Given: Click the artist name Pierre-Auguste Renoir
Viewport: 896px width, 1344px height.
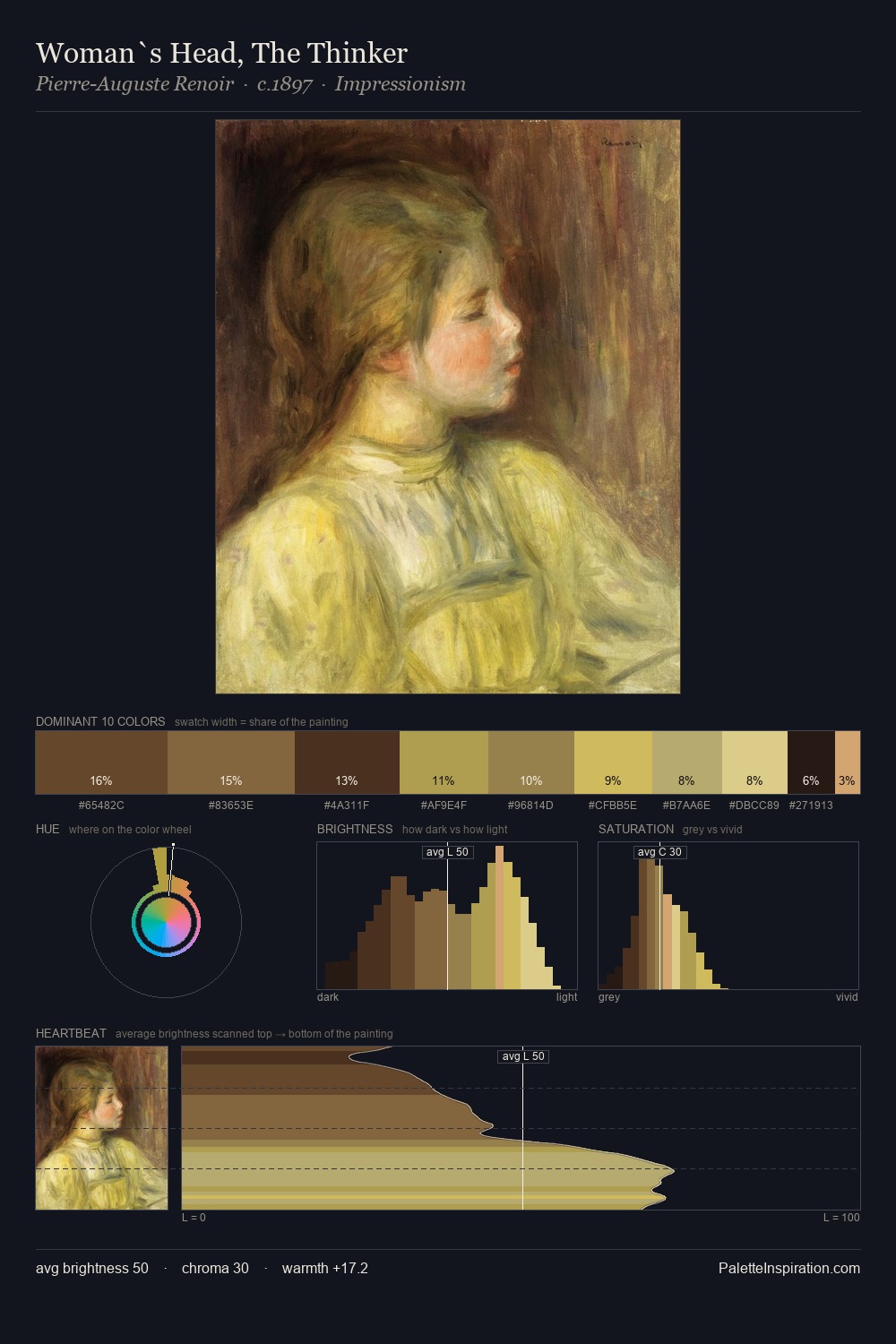Looking at the screenshot, I should click(x=134, y=84).
